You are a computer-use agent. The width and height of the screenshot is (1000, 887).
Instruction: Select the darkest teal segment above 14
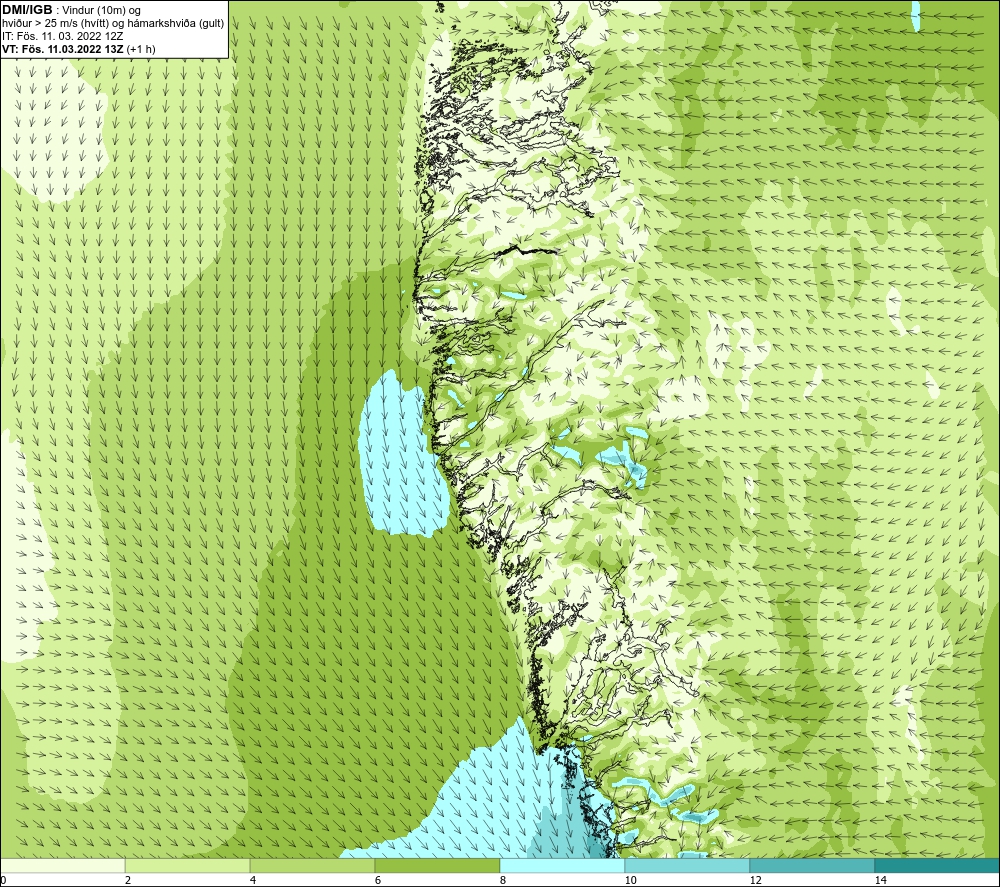pos(937,866)
